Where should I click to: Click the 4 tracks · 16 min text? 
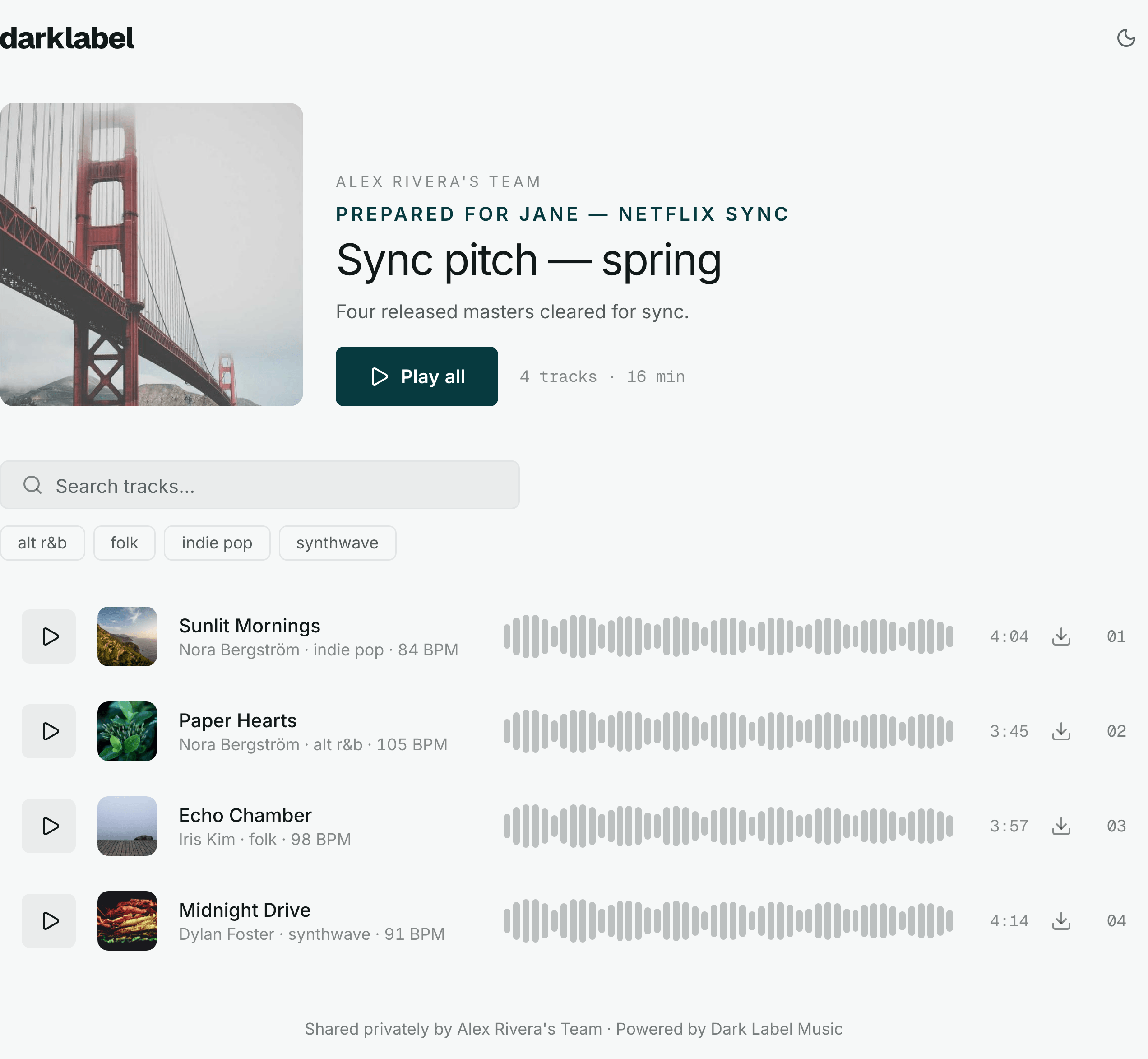point(602,376)
